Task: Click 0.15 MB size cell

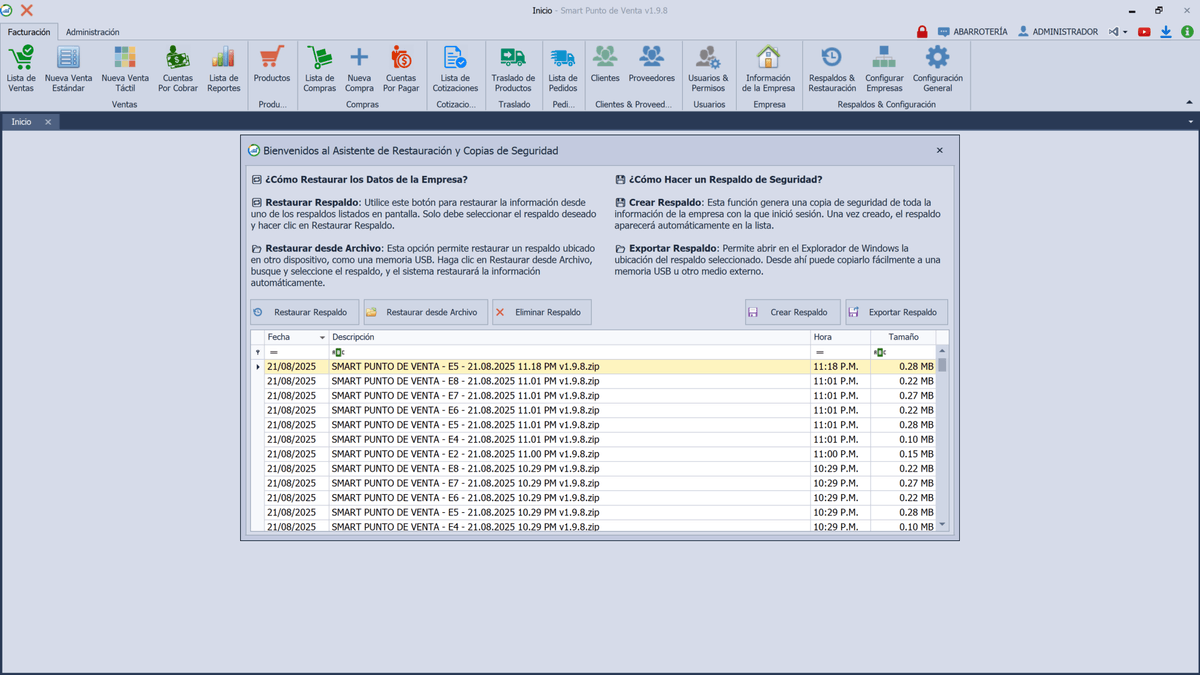Action: pyautogui.click(x=903, y=454)
